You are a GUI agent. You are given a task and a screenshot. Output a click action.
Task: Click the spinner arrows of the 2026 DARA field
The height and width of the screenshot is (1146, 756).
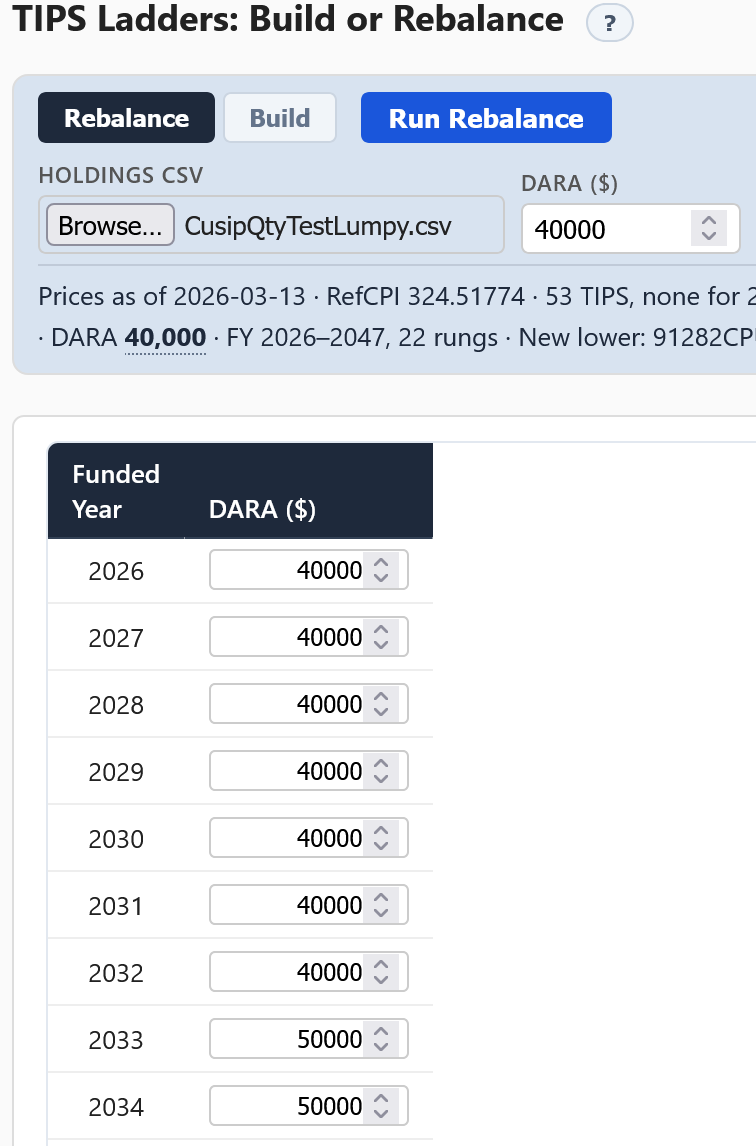click(381, 570)
